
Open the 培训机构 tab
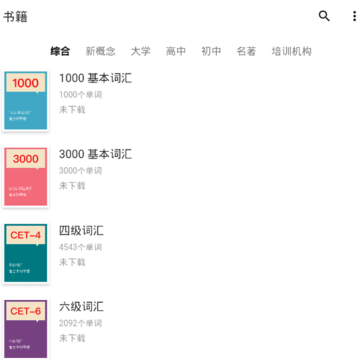click(292, 51)
